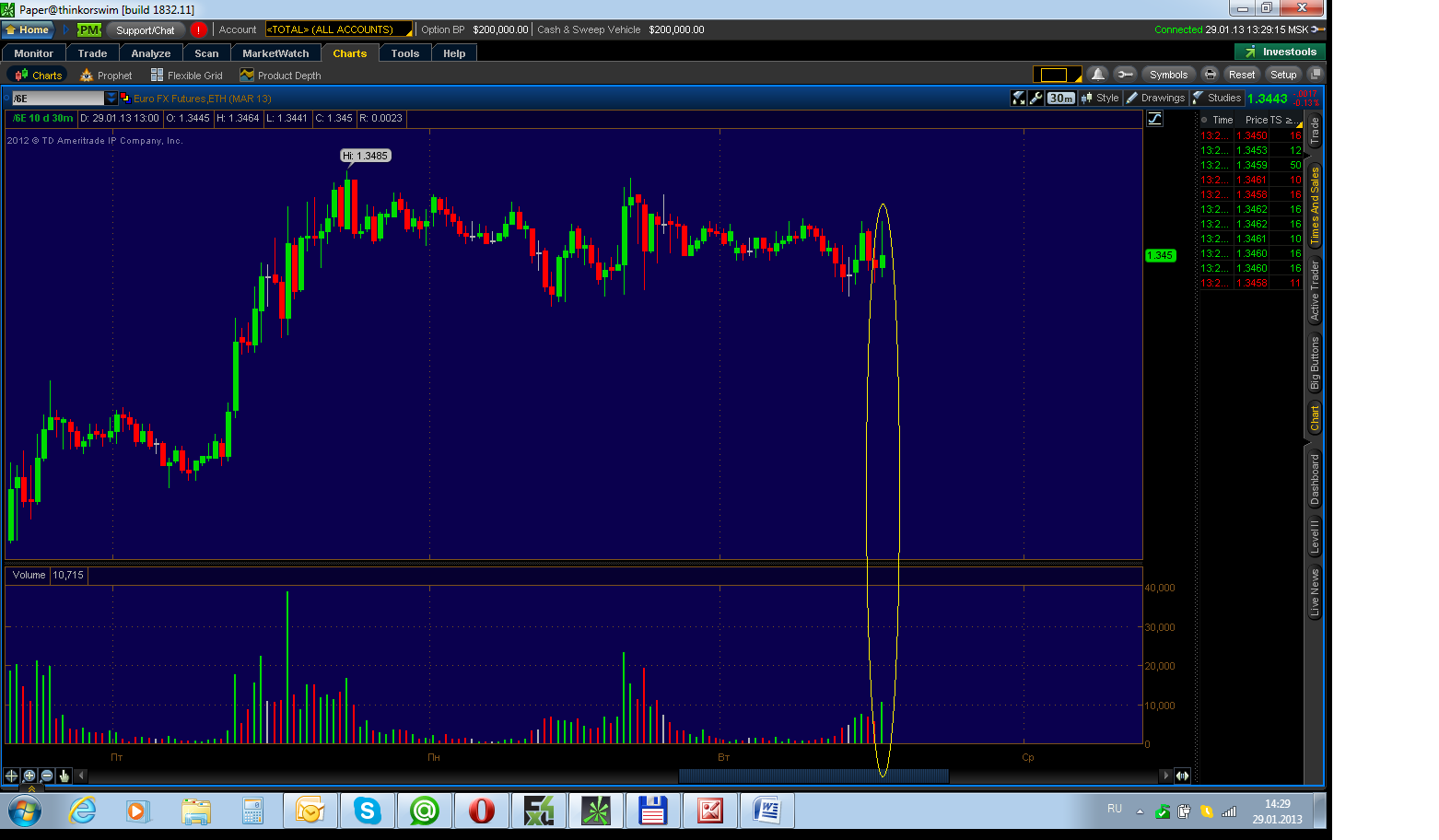The image size is (1439, 840).
Task: Open the Live News side tab
Action: [1315, 592]
